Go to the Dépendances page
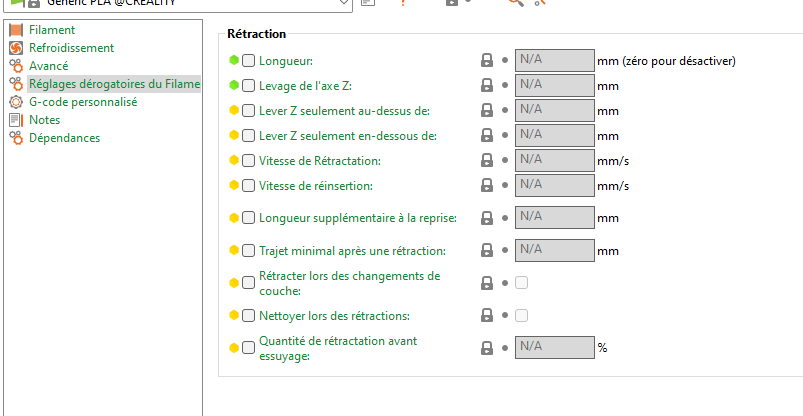This screenshot has width=803, height=416. 64,138
